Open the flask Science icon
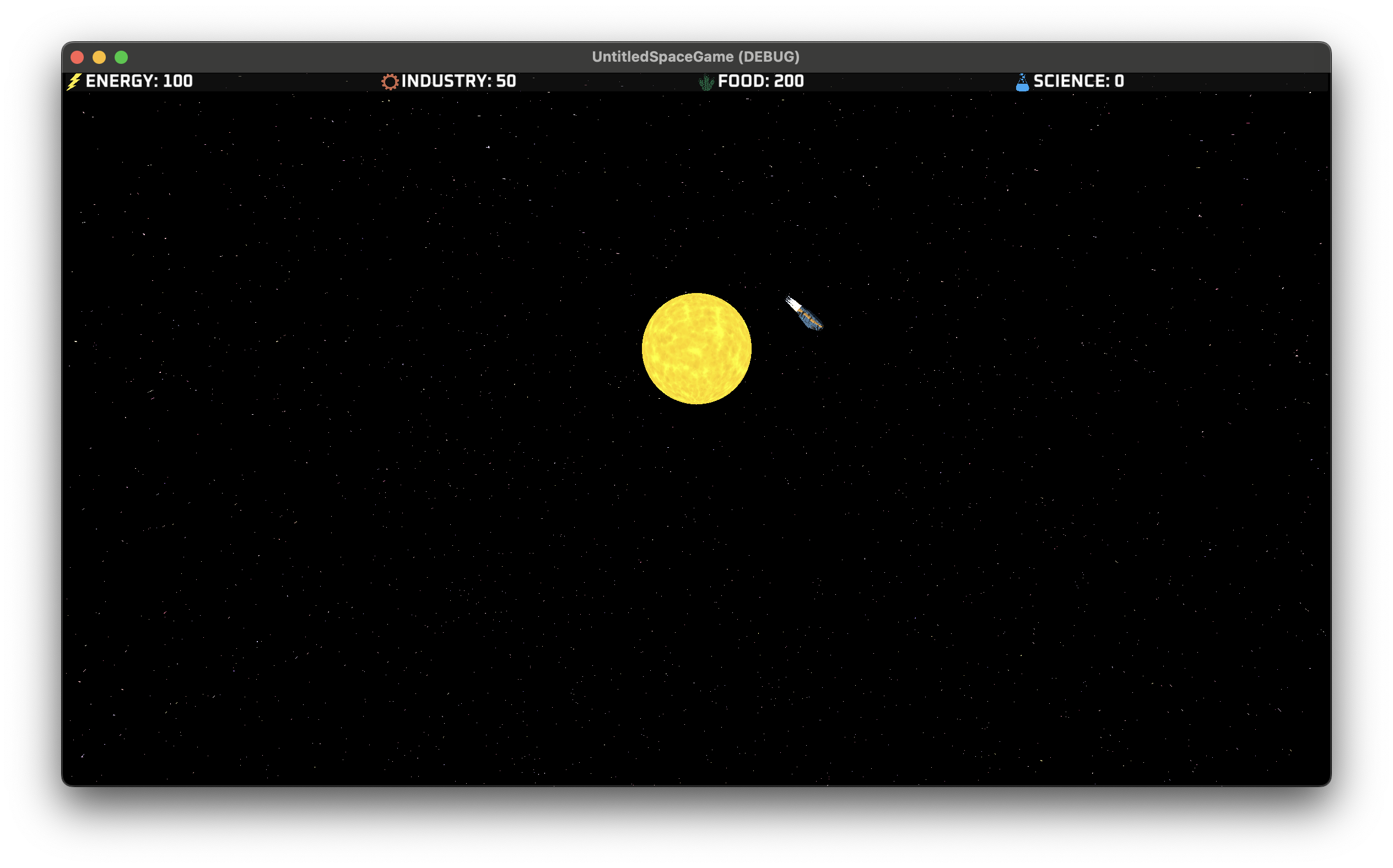This screenshot has height=868, width=1393. pyautogui.click(x=1023, y=81)
